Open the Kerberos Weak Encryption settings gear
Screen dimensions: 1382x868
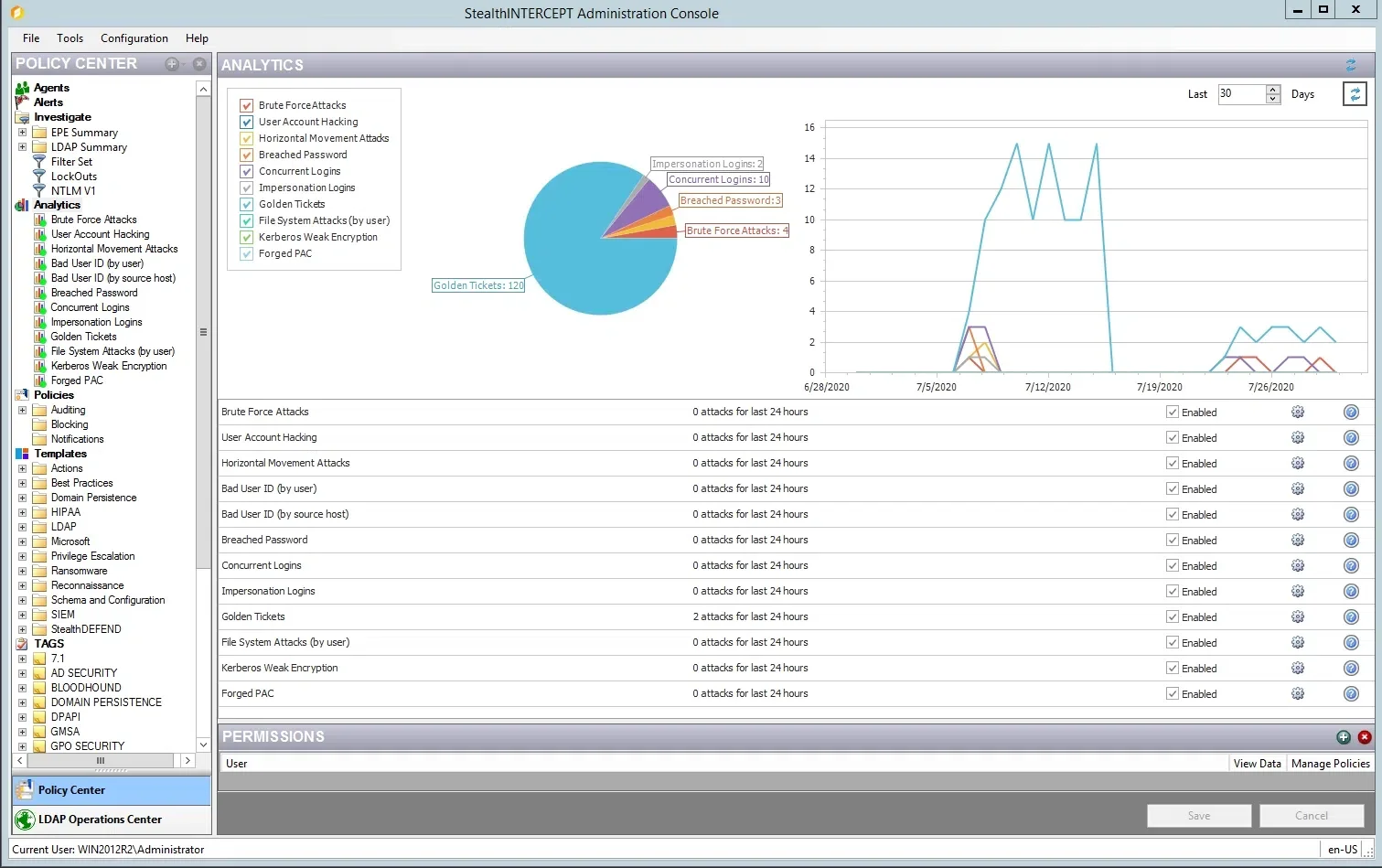[1297, 669]
